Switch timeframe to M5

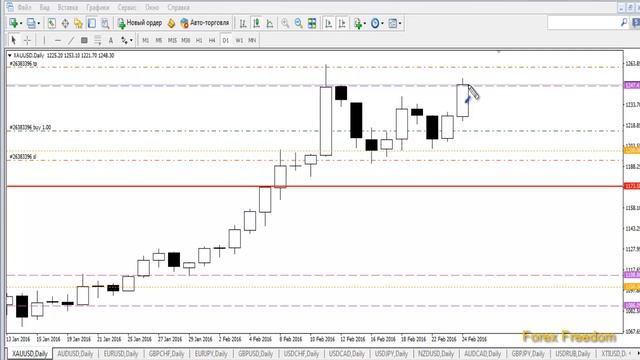tap(159, 40)
